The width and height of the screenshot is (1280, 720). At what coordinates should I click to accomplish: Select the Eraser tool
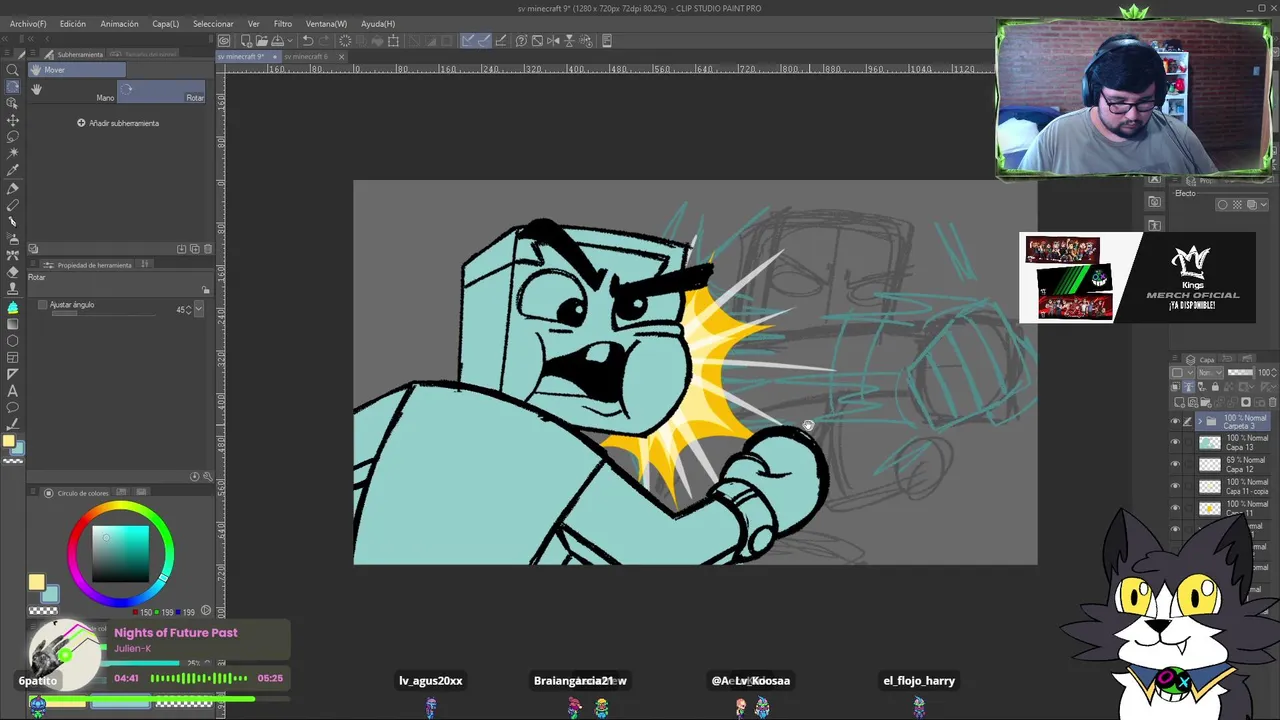pos(13,272)
